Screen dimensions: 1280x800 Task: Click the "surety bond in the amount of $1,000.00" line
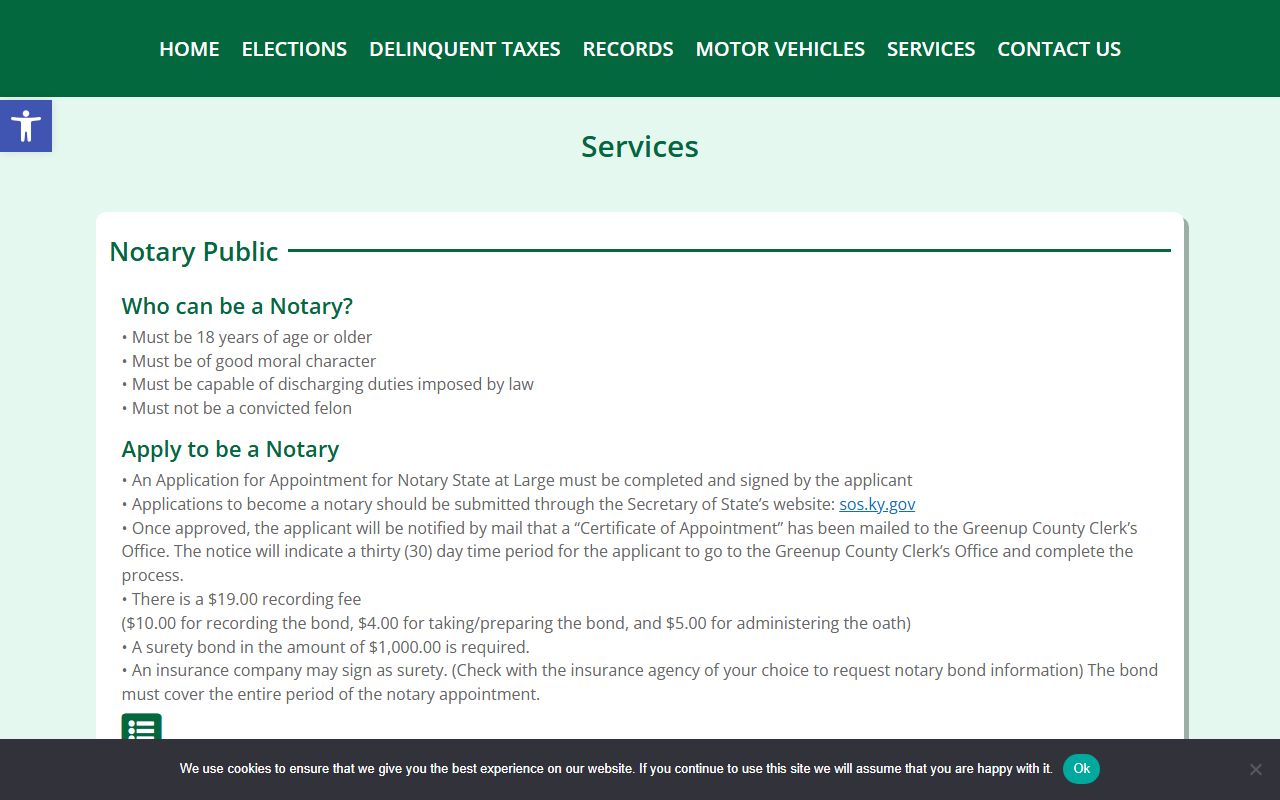pos(326,647)
